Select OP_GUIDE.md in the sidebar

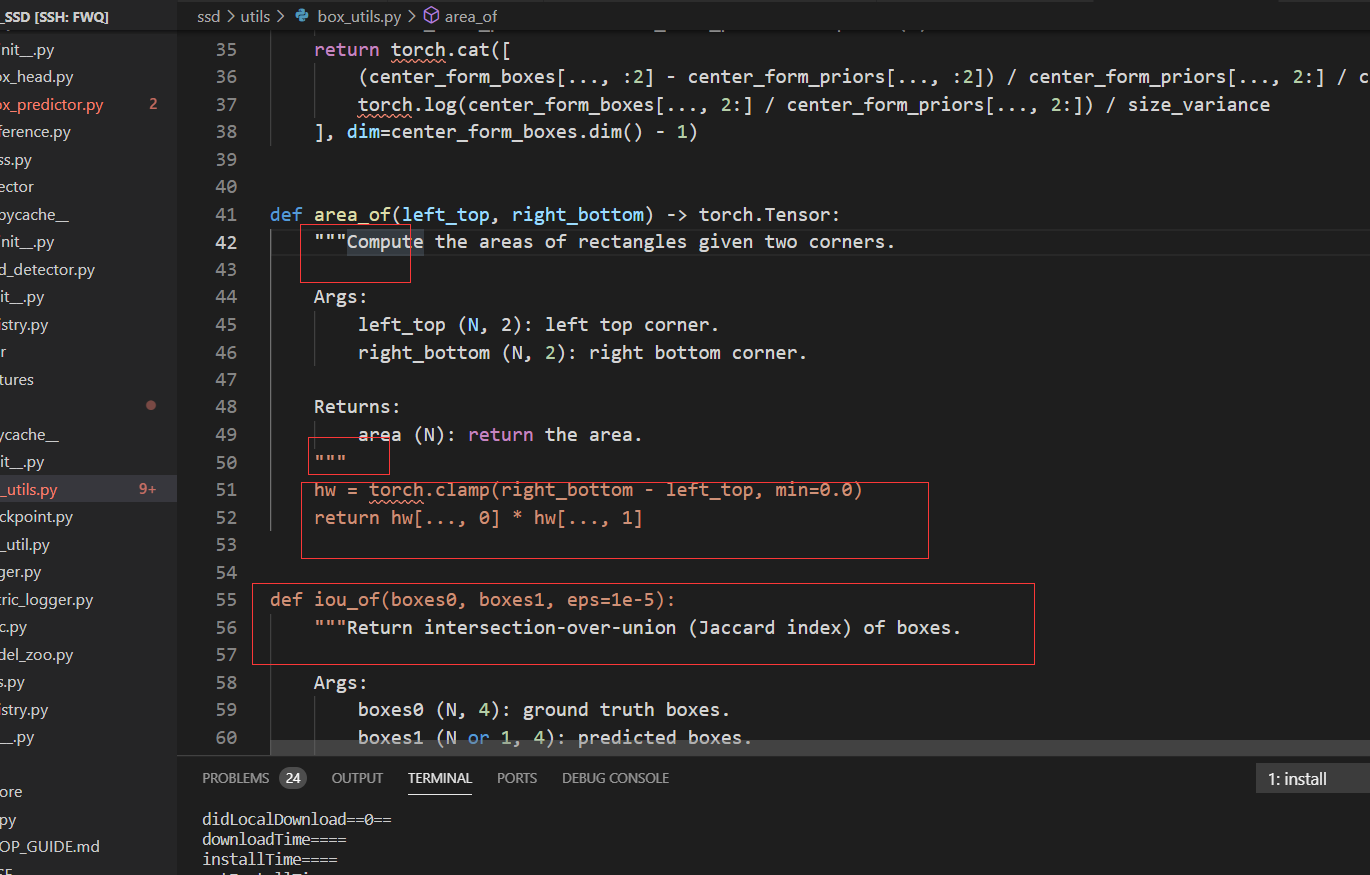[50, 846]
